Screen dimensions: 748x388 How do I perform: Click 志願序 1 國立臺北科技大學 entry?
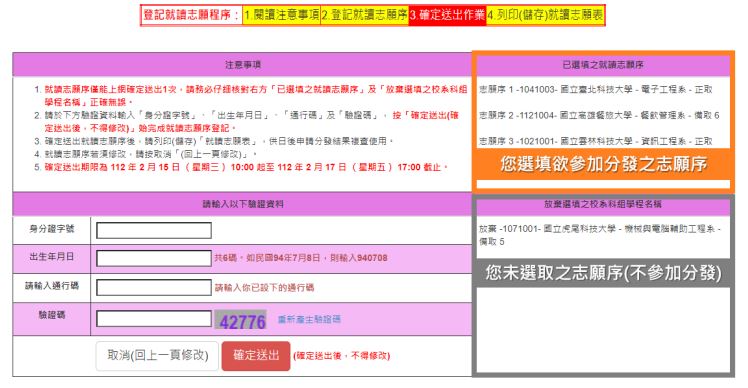click(595, 89)
